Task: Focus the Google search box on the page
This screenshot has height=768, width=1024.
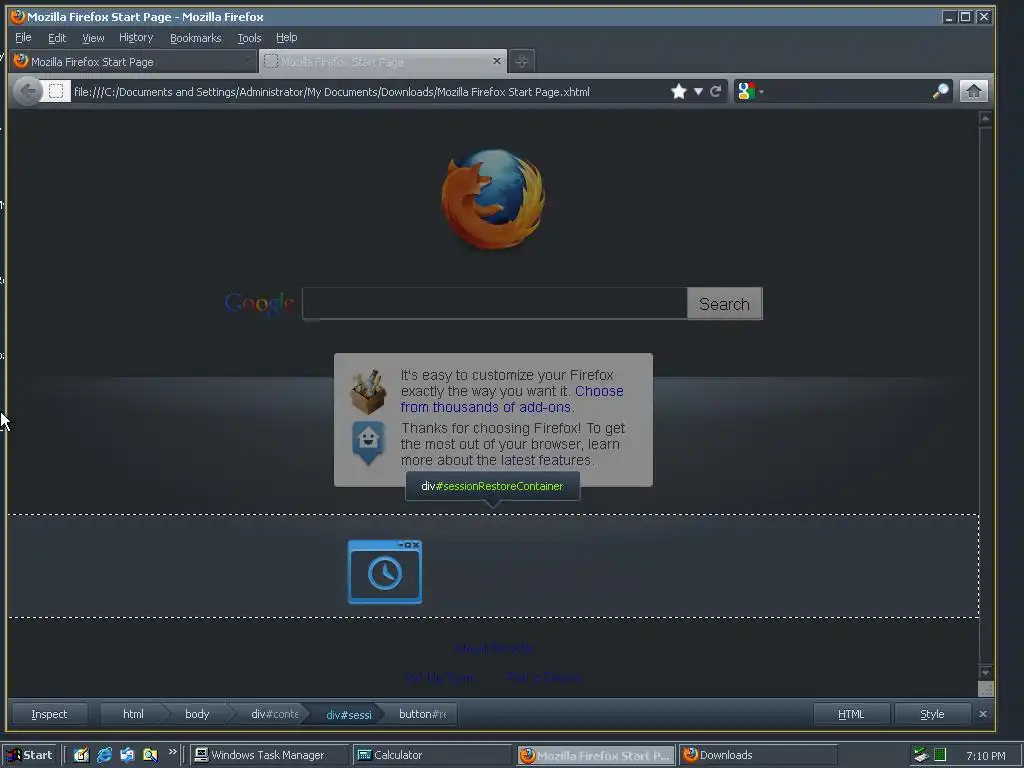Action: click(494, 303)
